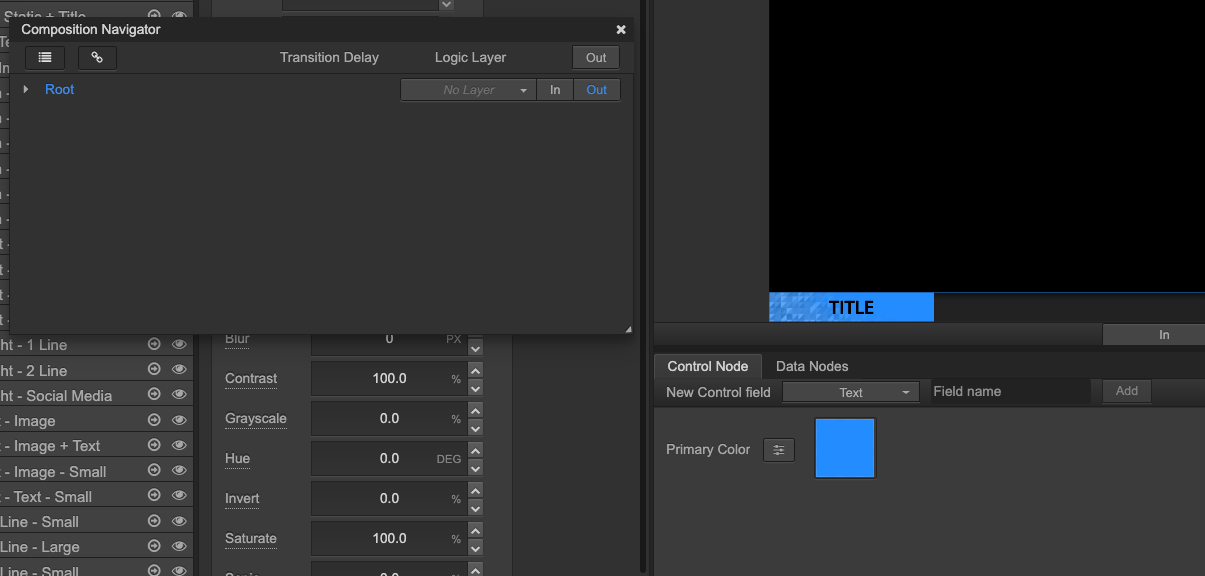This screenshot has height=576, width=1205.
Task: Click the chain link icon in Composition Navigator
Action: tap(97, 58)
